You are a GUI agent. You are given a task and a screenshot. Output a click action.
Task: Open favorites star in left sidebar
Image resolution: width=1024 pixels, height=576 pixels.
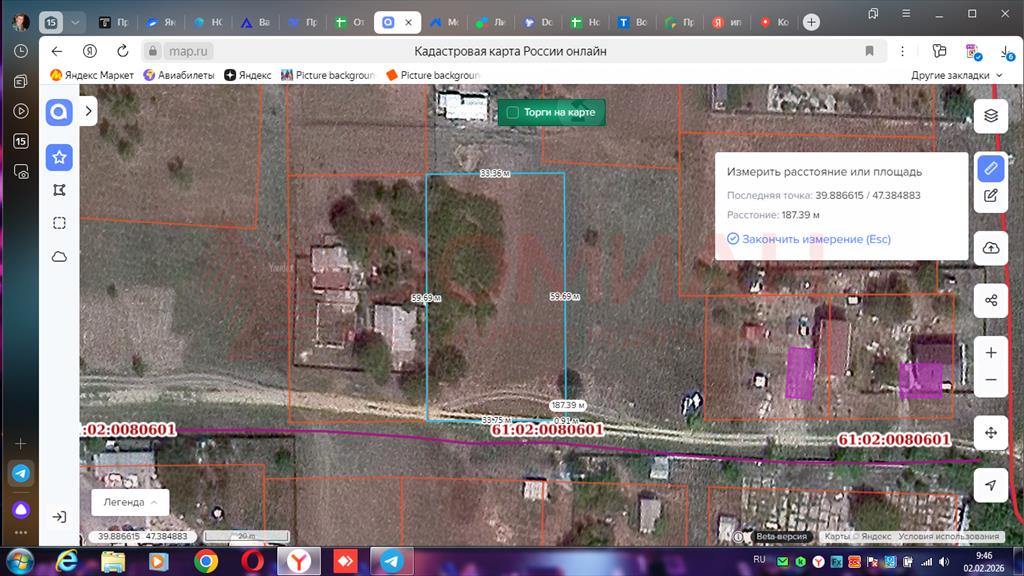[59, 157]
